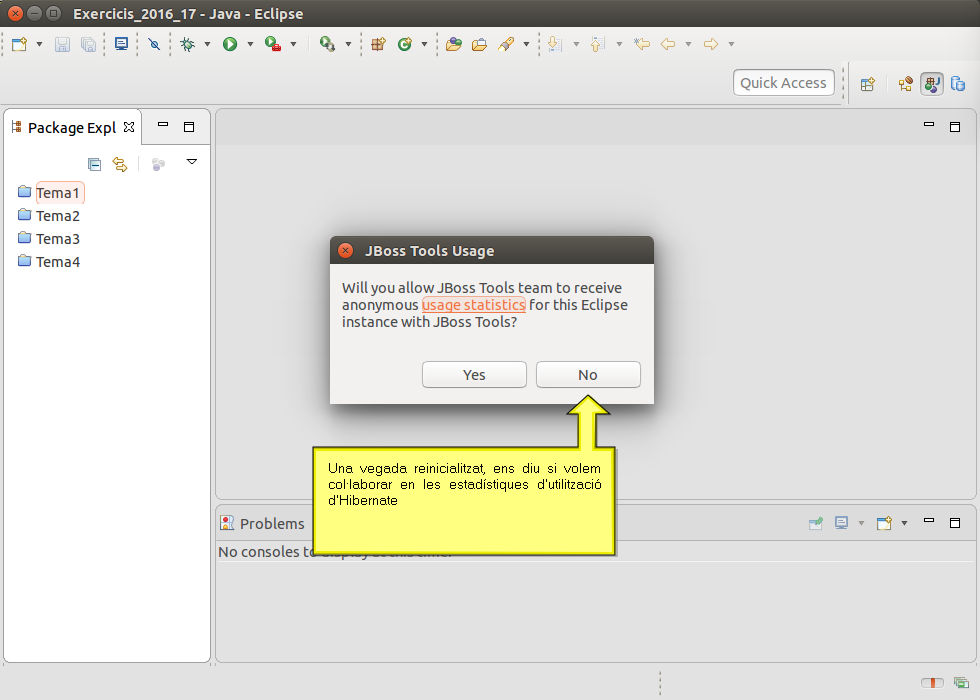This screenshot has height=700, width=980.
Task: Select the active Java perspective button
Action: [932, 84]
